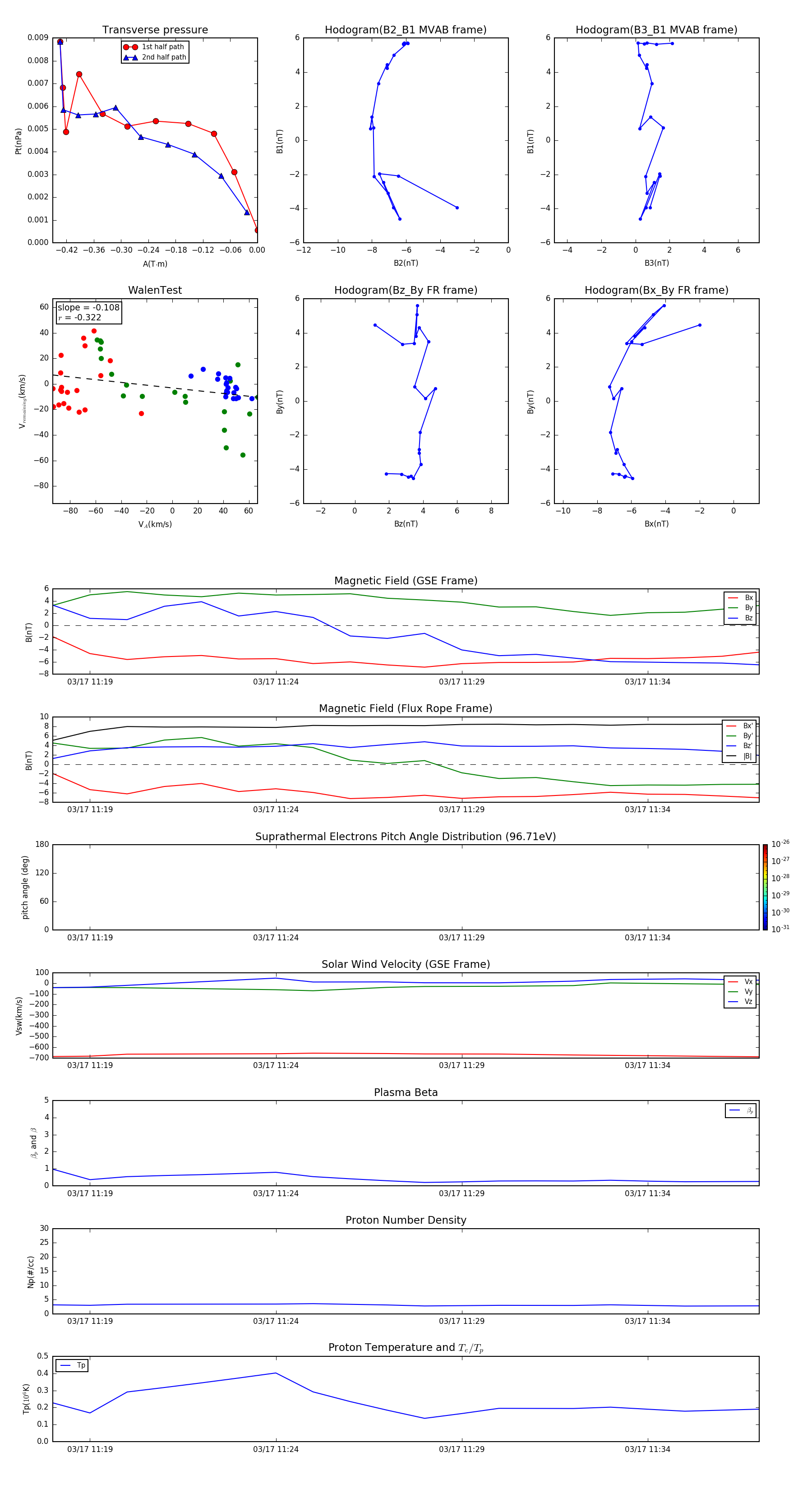Screen dimensions: 812x1489
Task: Click the '2nd half path' legend entry
Action: pos(155,57)
